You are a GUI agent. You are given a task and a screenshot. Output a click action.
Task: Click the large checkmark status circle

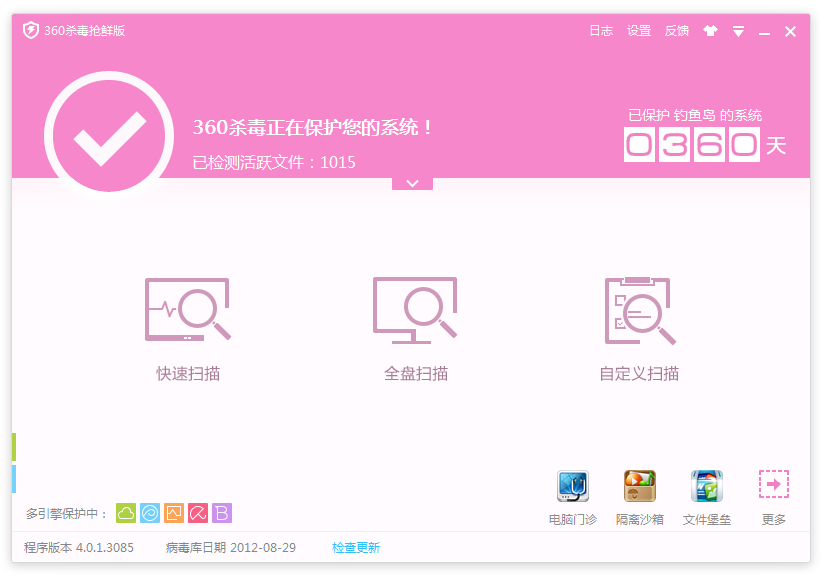point(109,137)
